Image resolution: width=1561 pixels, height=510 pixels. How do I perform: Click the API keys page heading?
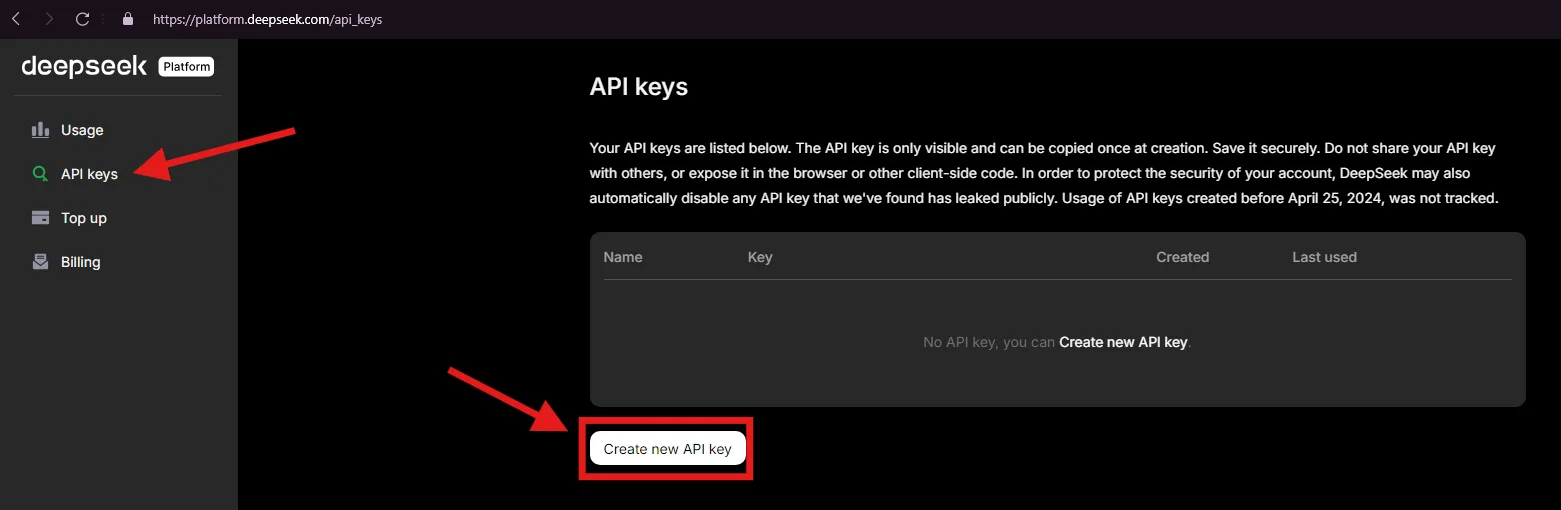[639, 87]
